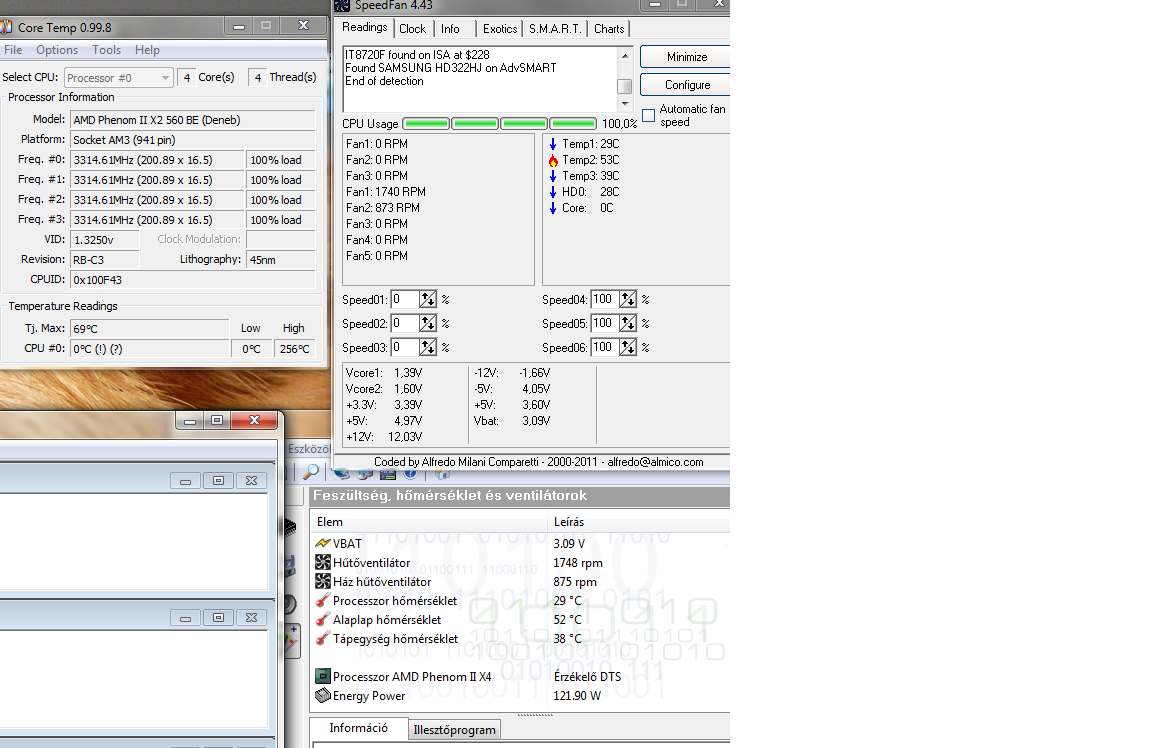Click the Lithography value 45nm

pos(281,259)
